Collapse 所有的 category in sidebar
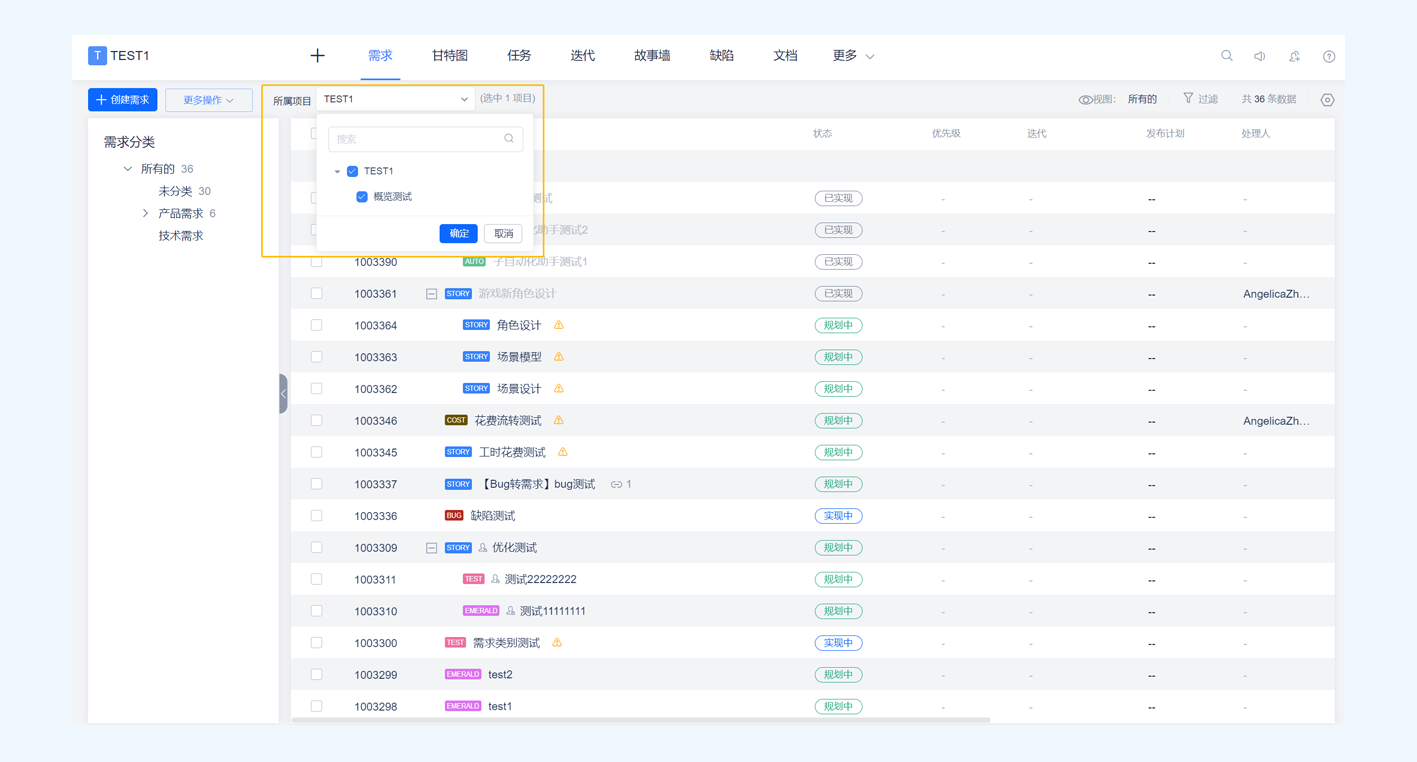Screen dimensions: 1417x762 tap(128, 169)
